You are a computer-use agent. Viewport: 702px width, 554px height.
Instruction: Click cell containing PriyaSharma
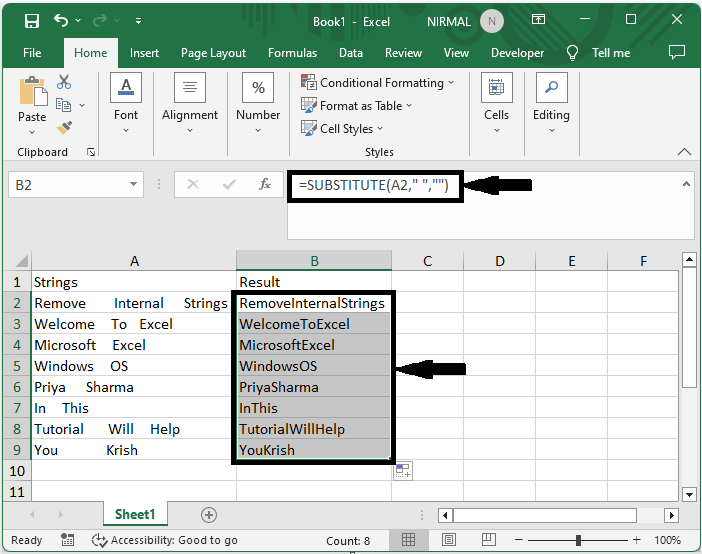tap(314, 387)
